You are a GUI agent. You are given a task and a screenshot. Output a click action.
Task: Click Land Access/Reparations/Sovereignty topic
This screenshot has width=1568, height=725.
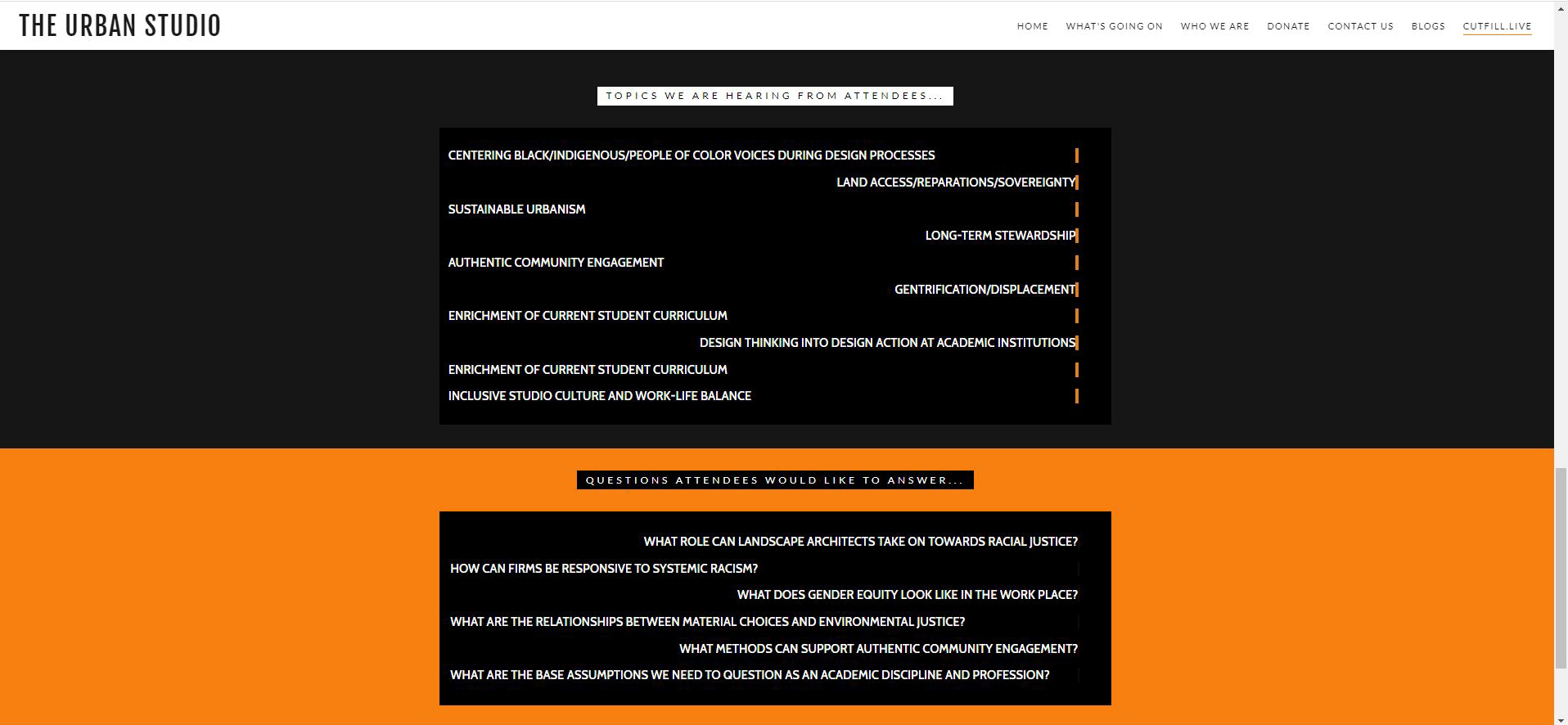coord(955,182)
